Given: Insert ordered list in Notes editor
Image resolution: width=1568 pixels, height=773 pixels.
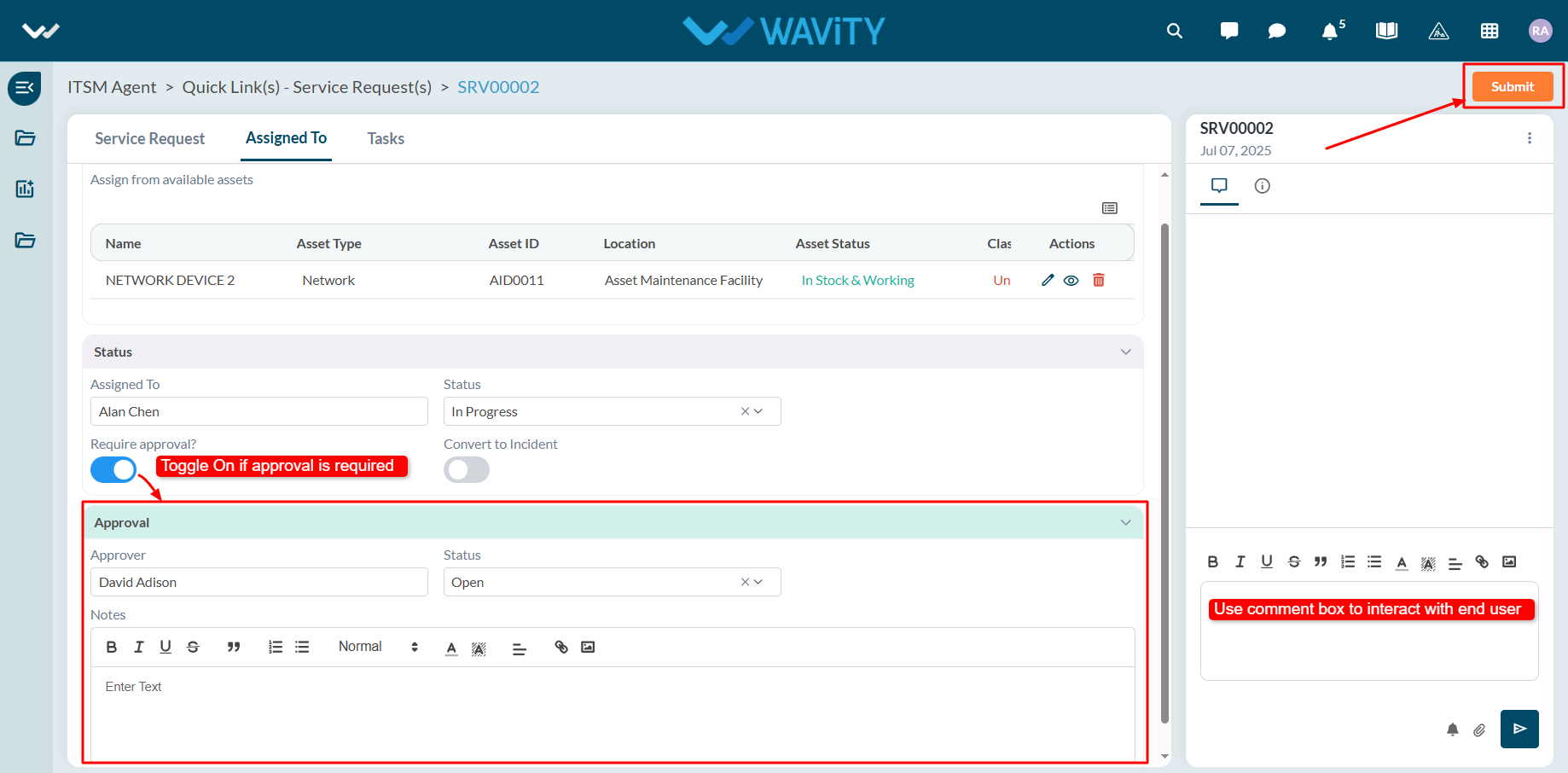Looking at the screenshot, I should 275,647.
